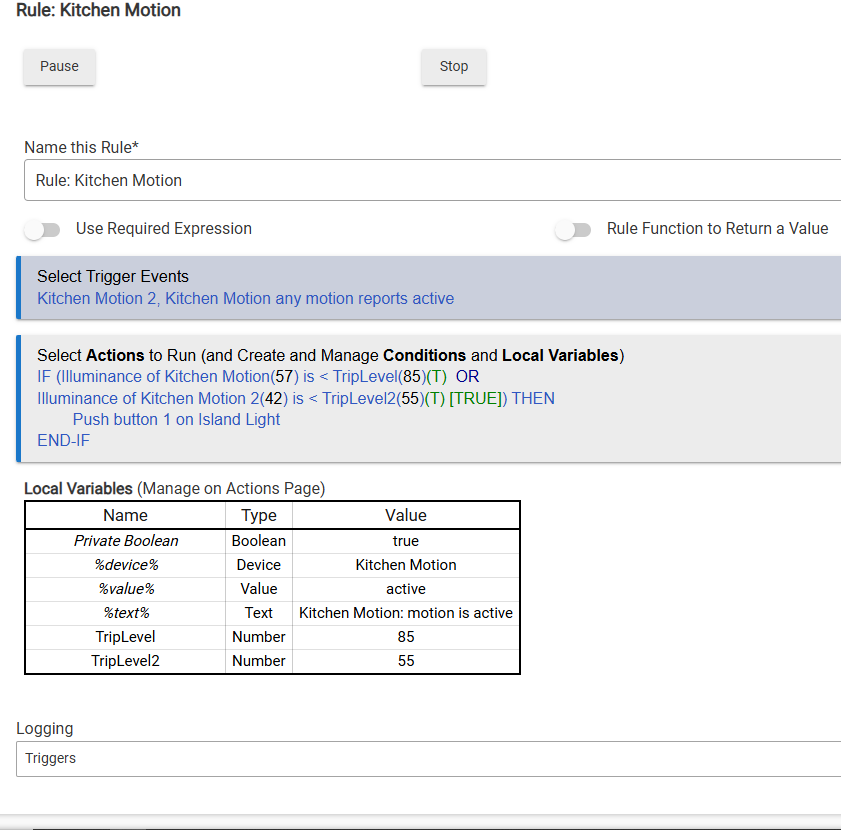Select the %device% value Kitchen Motion cell
The width and height of the screenshot is (841, 830).
[405, 565]
